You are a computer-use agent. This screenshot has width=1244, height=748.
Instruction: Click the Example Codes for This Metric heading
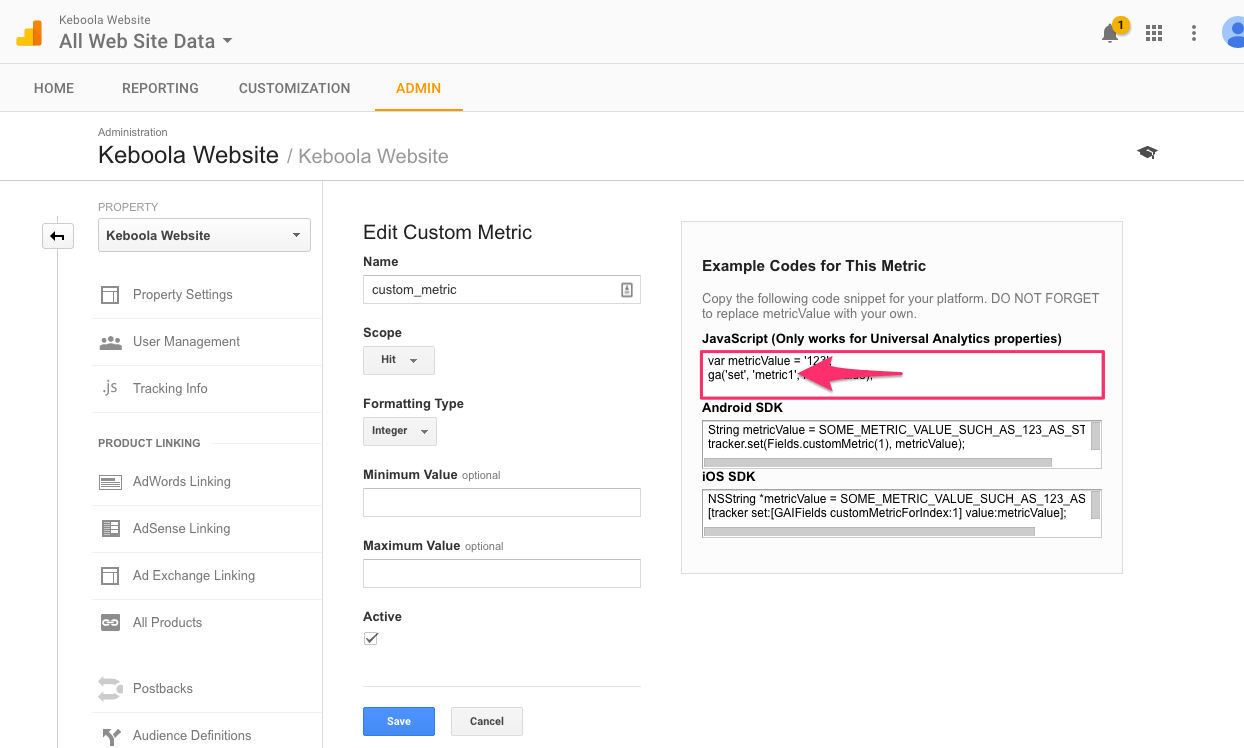tap(814, 266)
